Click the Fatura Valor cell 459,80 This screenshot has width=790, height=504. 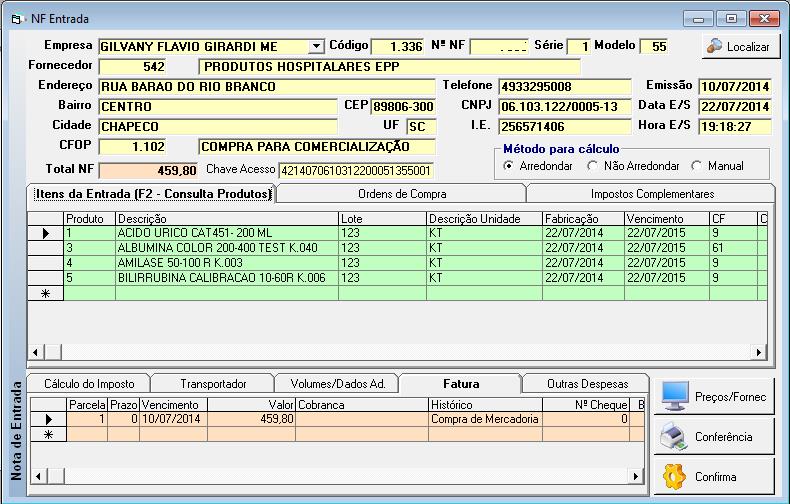tap(251, 419)
